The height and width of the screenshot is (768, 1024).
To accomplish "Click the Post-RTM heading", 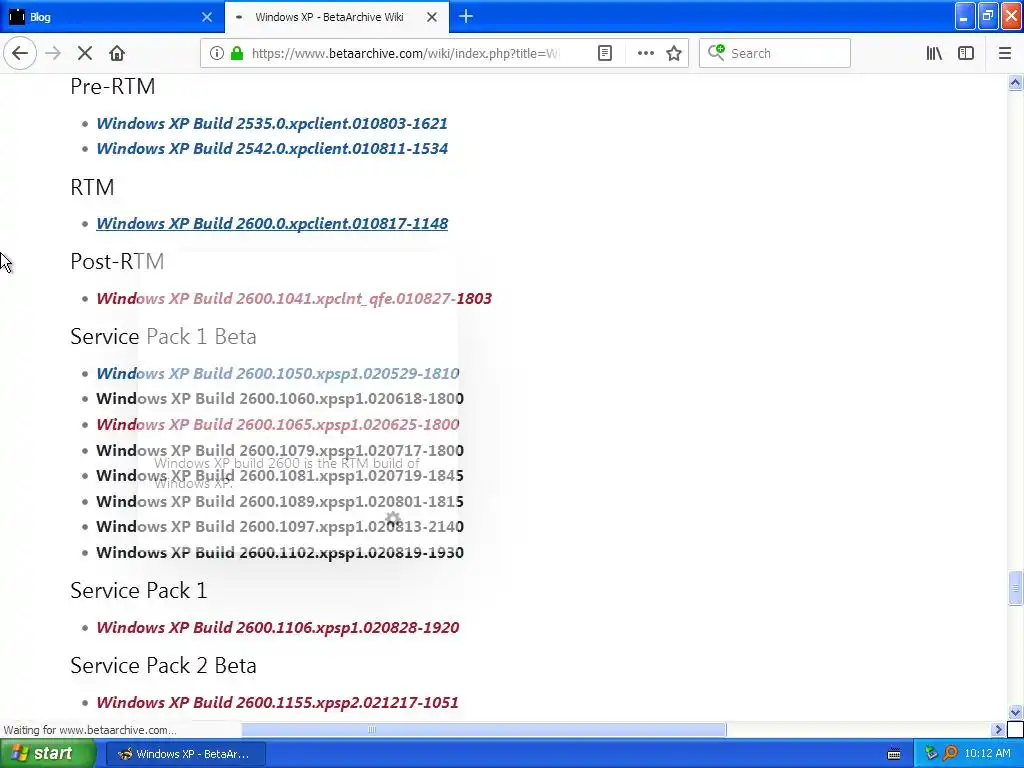I will click(x=117, y=261).
